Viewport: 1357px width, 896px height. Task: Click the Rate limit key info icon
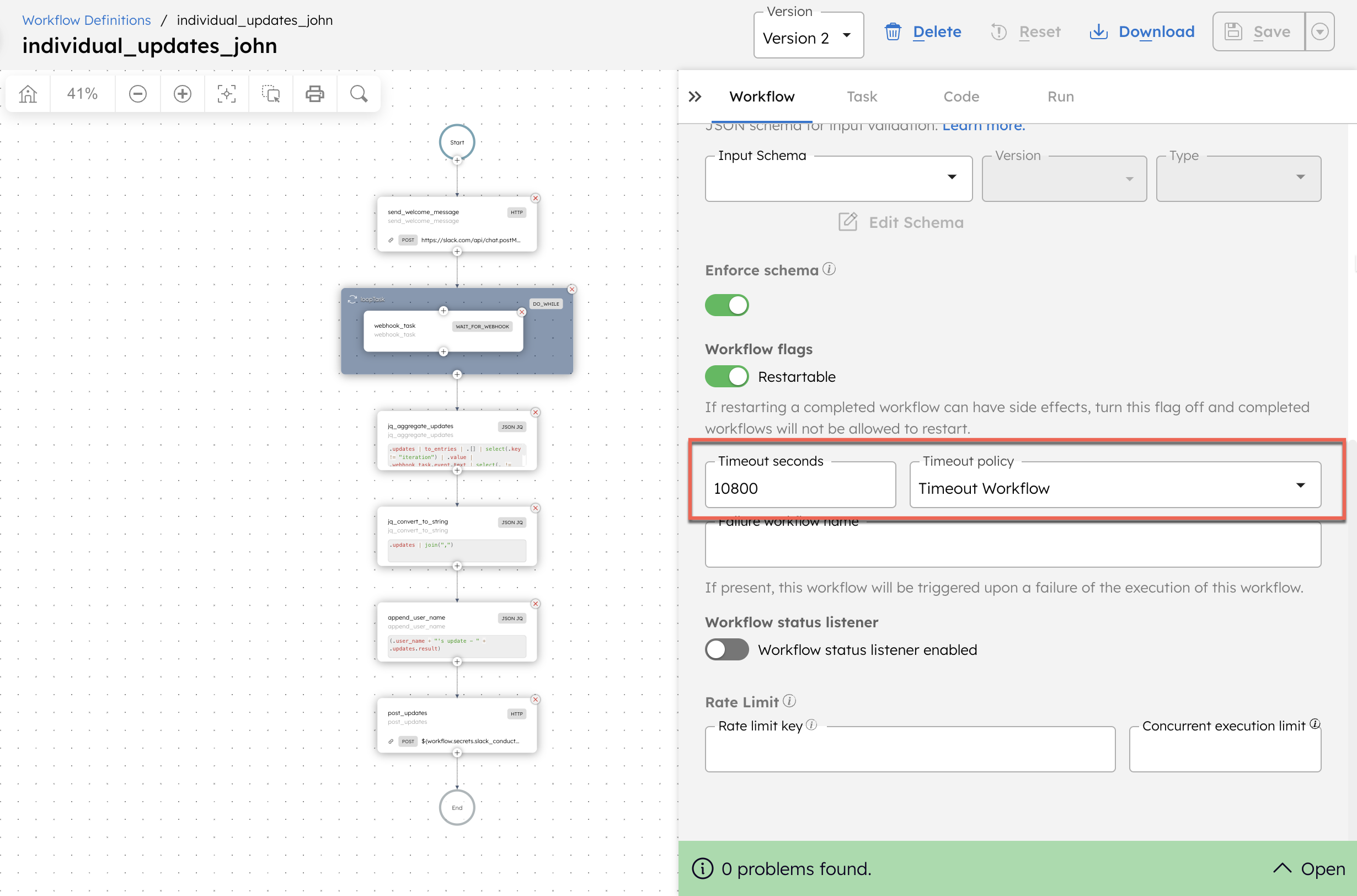click(811, 725)
